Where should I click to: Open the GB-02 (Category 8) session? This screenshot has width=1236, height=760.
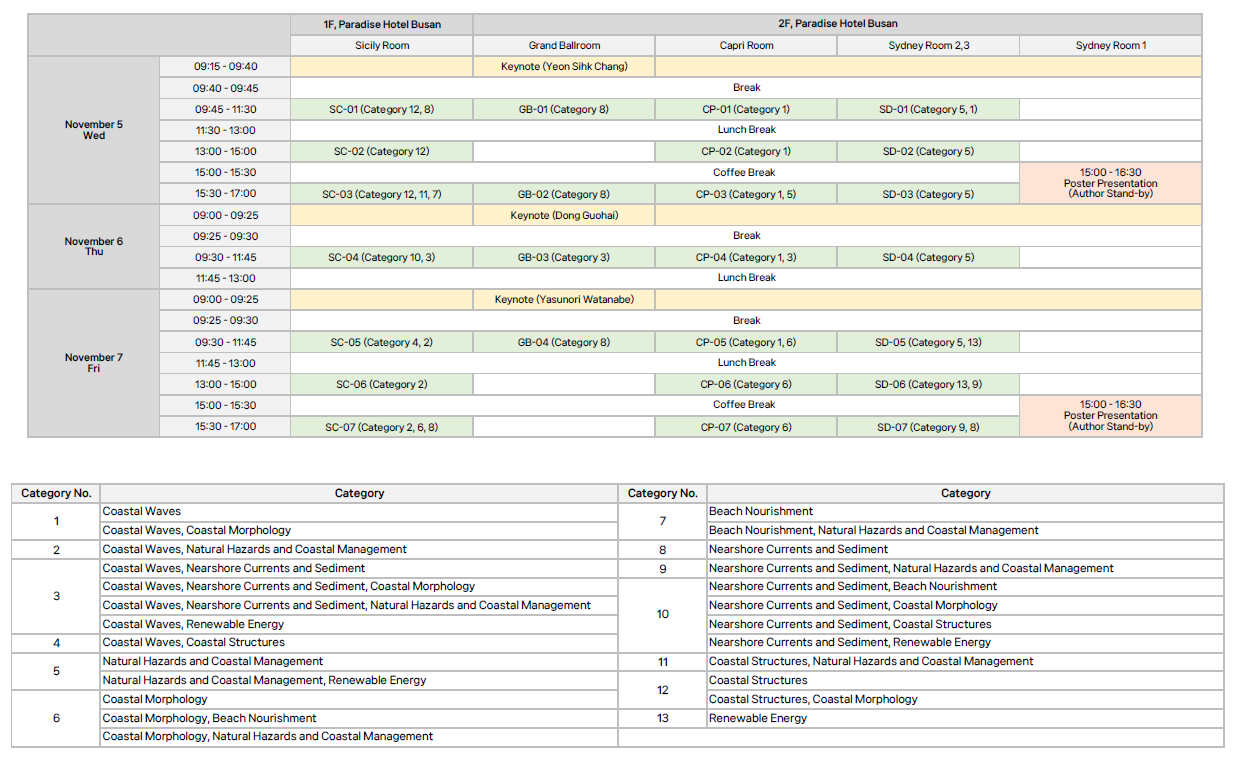pyautogui.click(x=564, y=194)
